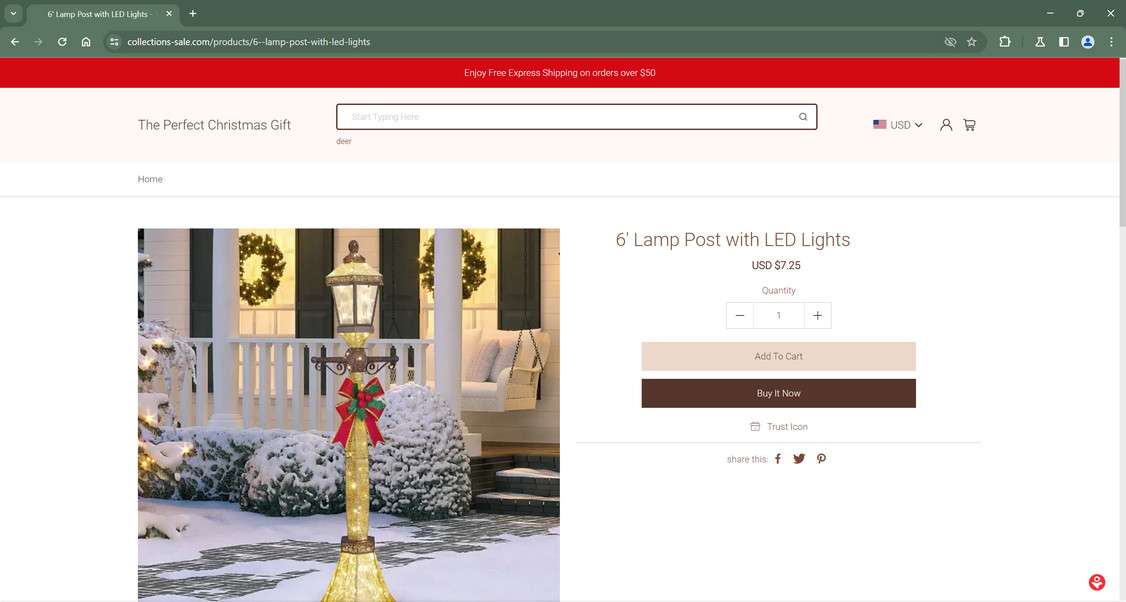Go to Home breadcrumb link
The width and height of the screenshot is (1126, 602).
point(150,179)
